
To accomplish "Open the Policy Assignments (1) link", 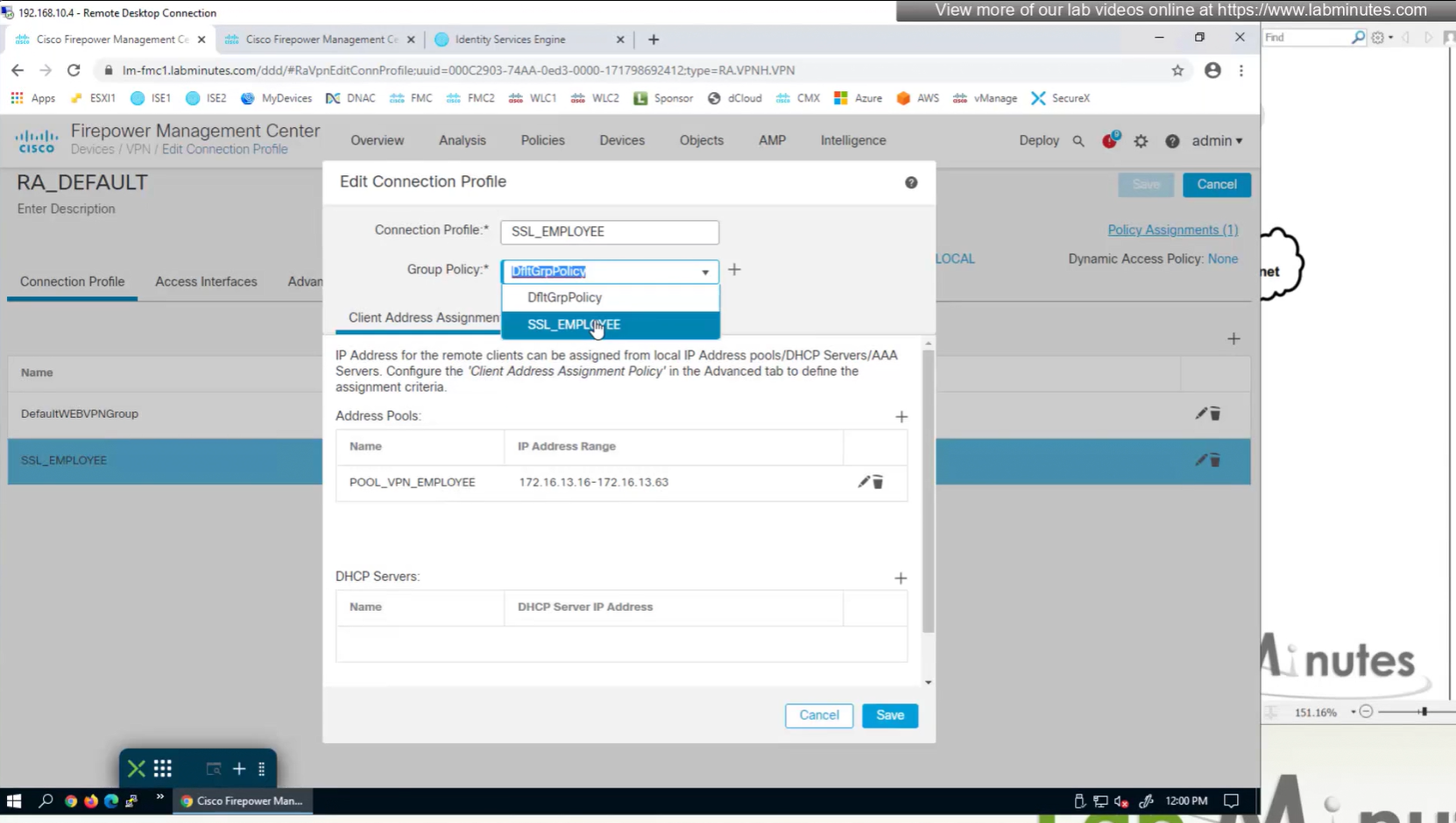I will (x=1172, y=230).
